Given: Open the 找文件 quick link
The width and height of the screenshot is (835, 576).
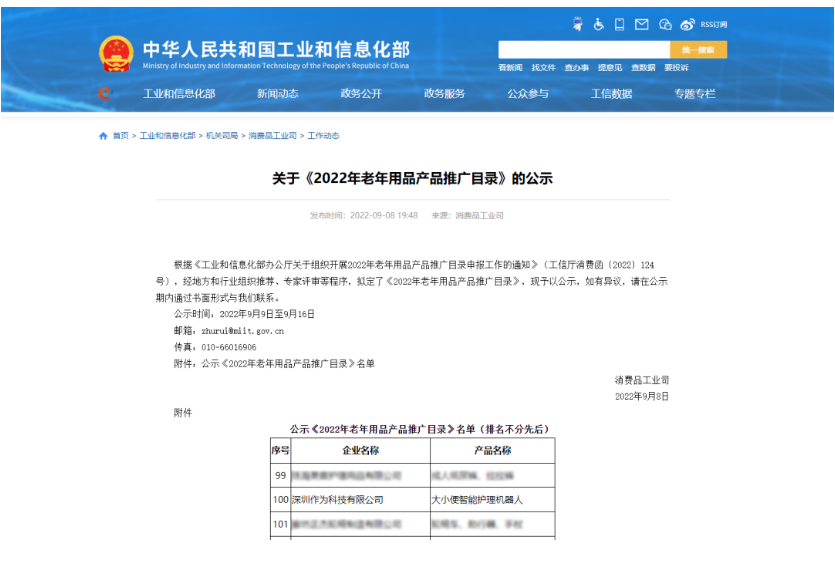Looking at the screenshot, I should tap(543, 68).
